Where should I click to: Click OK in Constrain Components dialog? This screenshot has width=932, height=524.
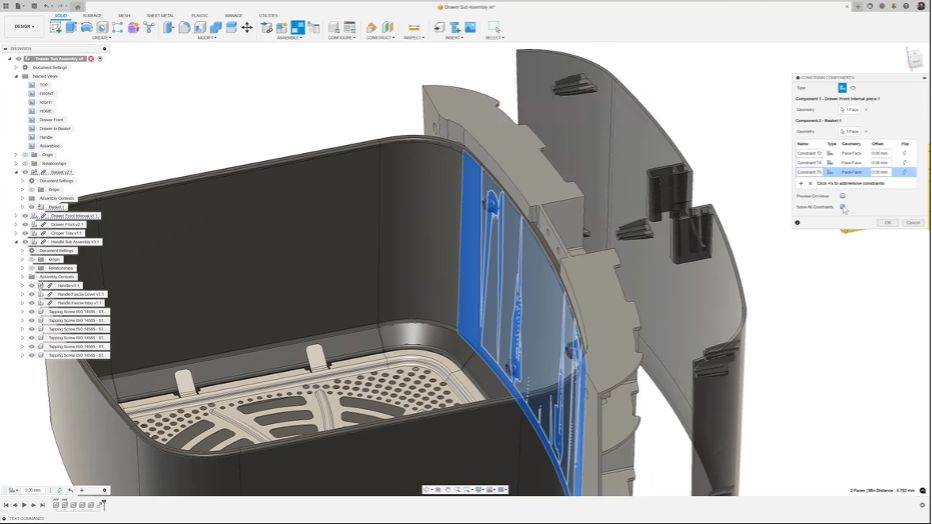click(x=887, y=223)
